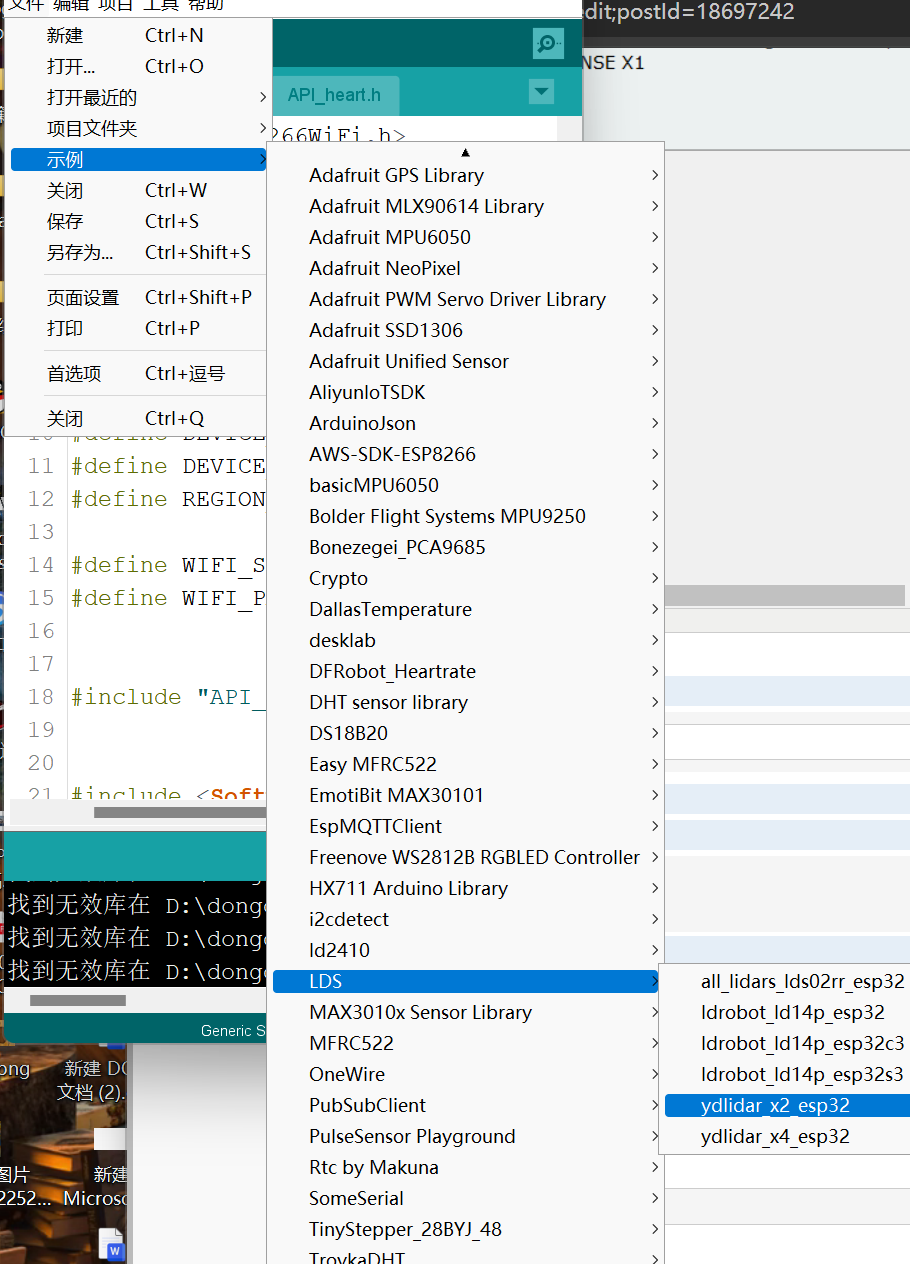Expand Adafruit MPU6050 examples
This screenshot has height=1264, width=910.
coord(465,238)
